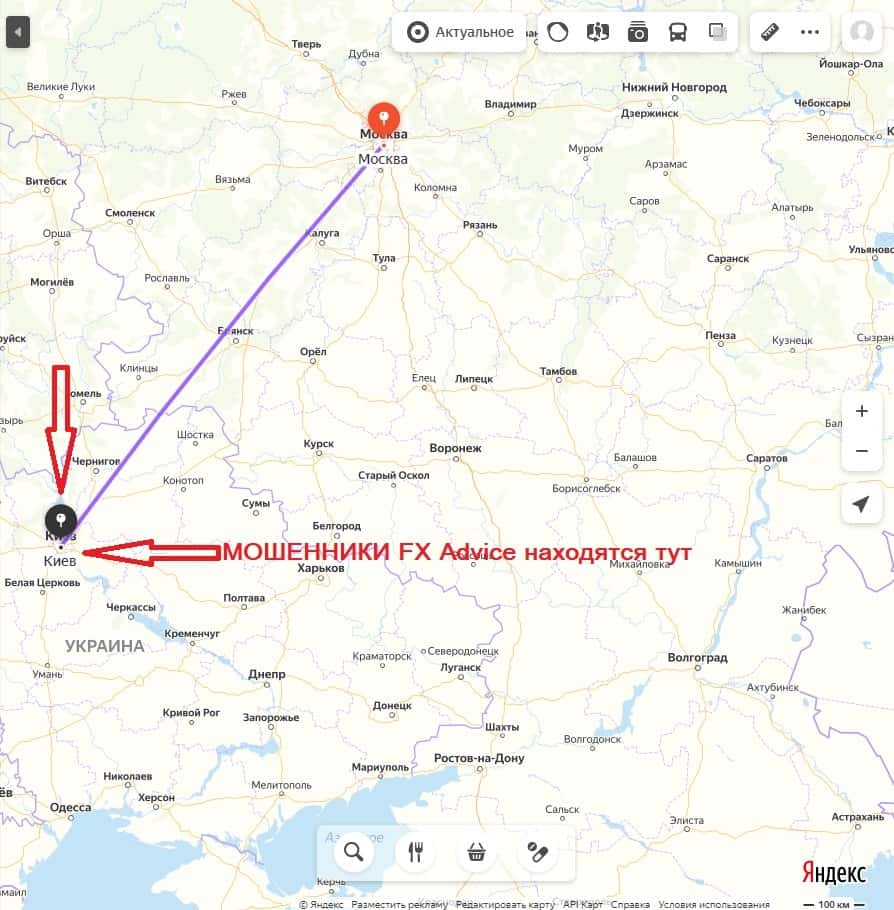894x910 pixels.
Task: Open the Актуальное feed button
Action: coord(459,32)
